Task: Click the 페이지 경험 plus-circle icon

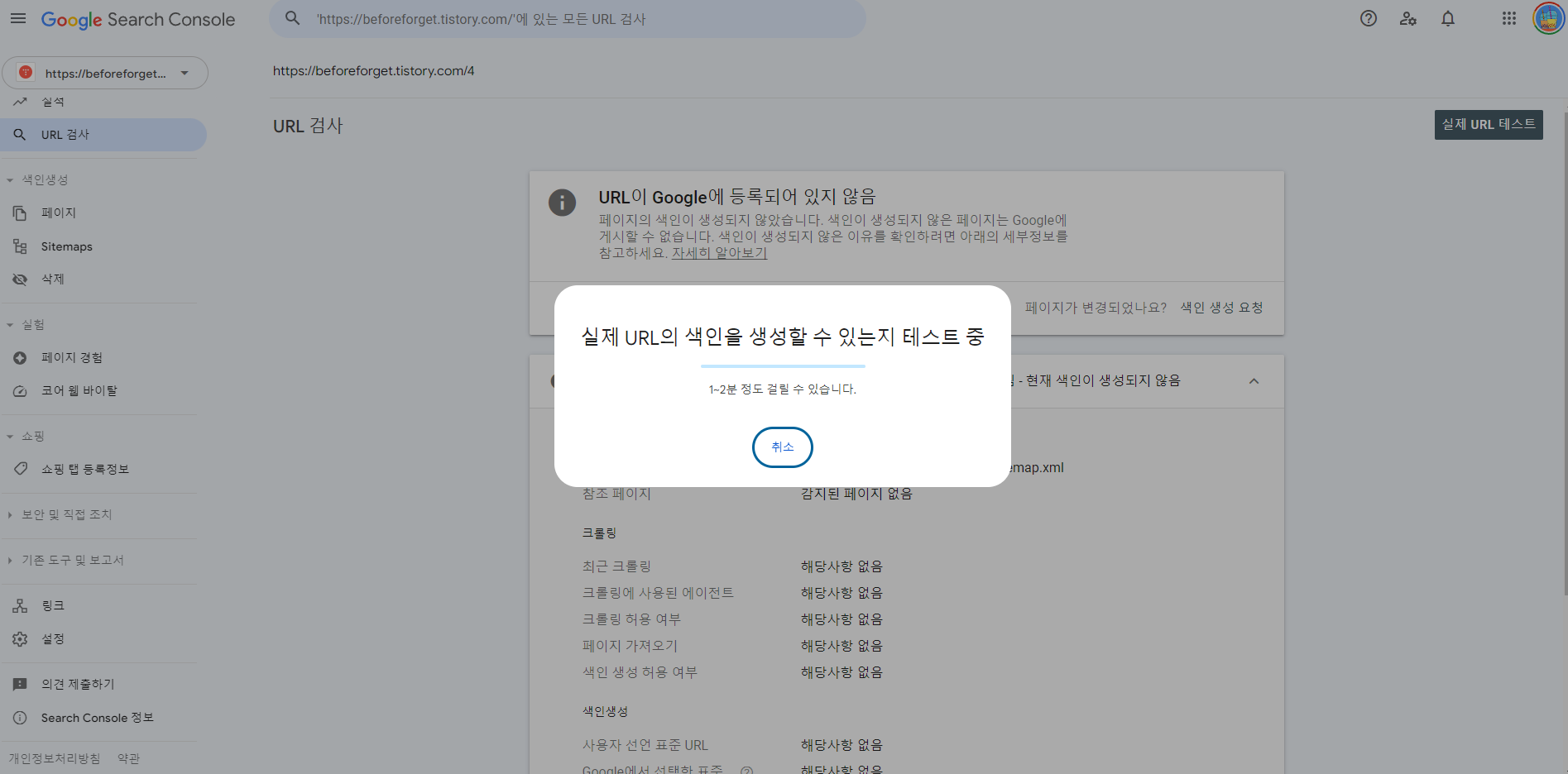Action: click(20, 358)
